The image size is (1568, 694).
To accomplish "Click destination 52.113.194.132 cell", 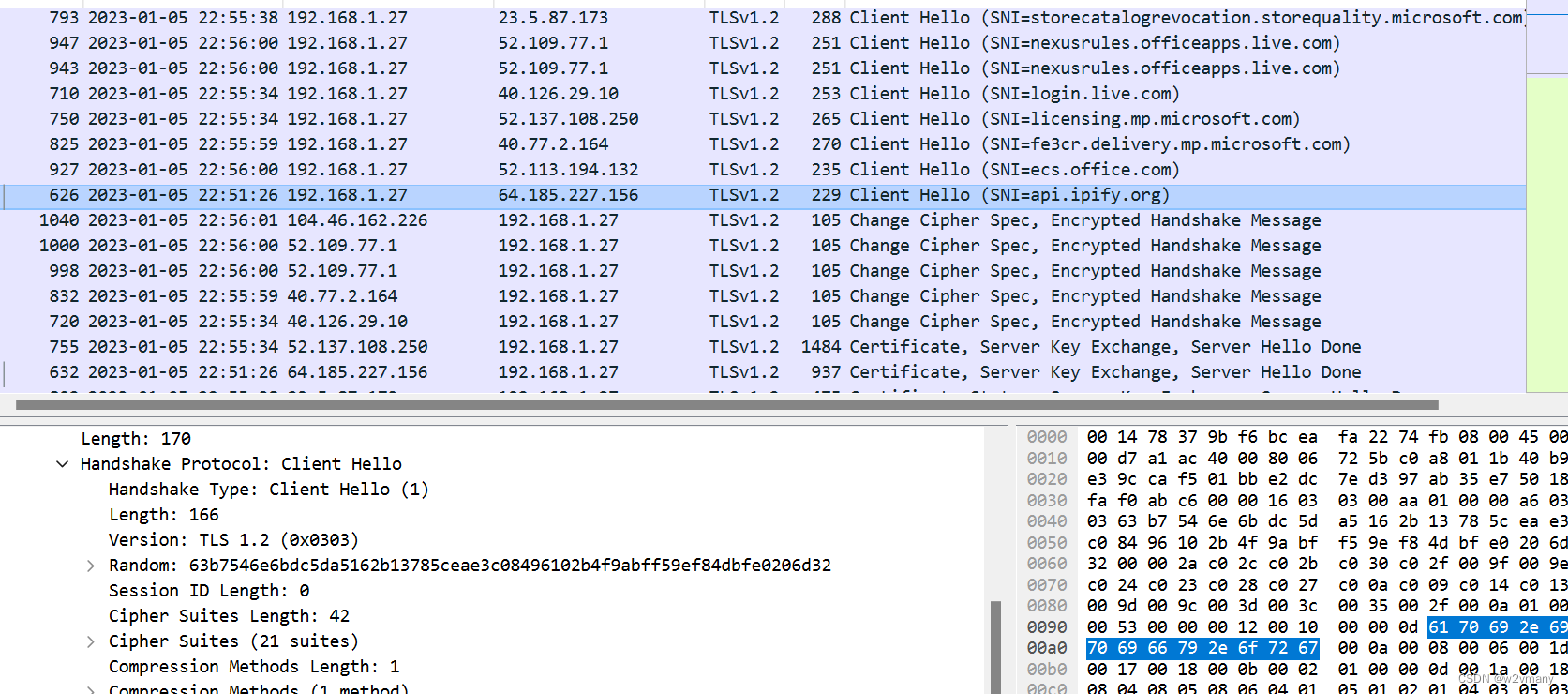I will 568,170.
